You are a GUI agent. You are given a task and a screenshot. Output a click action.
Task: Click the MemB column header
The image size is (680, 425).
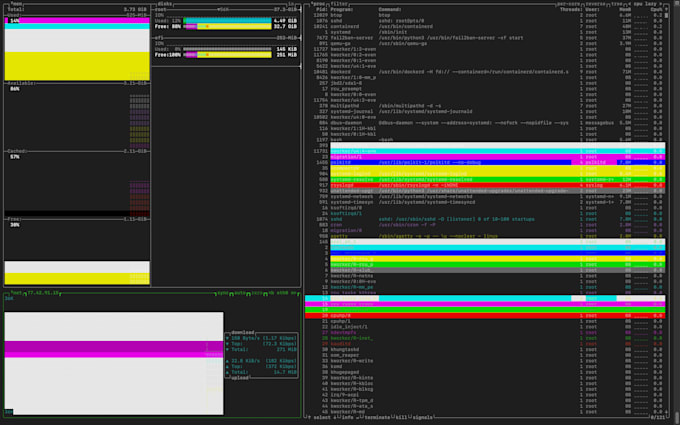625,9
